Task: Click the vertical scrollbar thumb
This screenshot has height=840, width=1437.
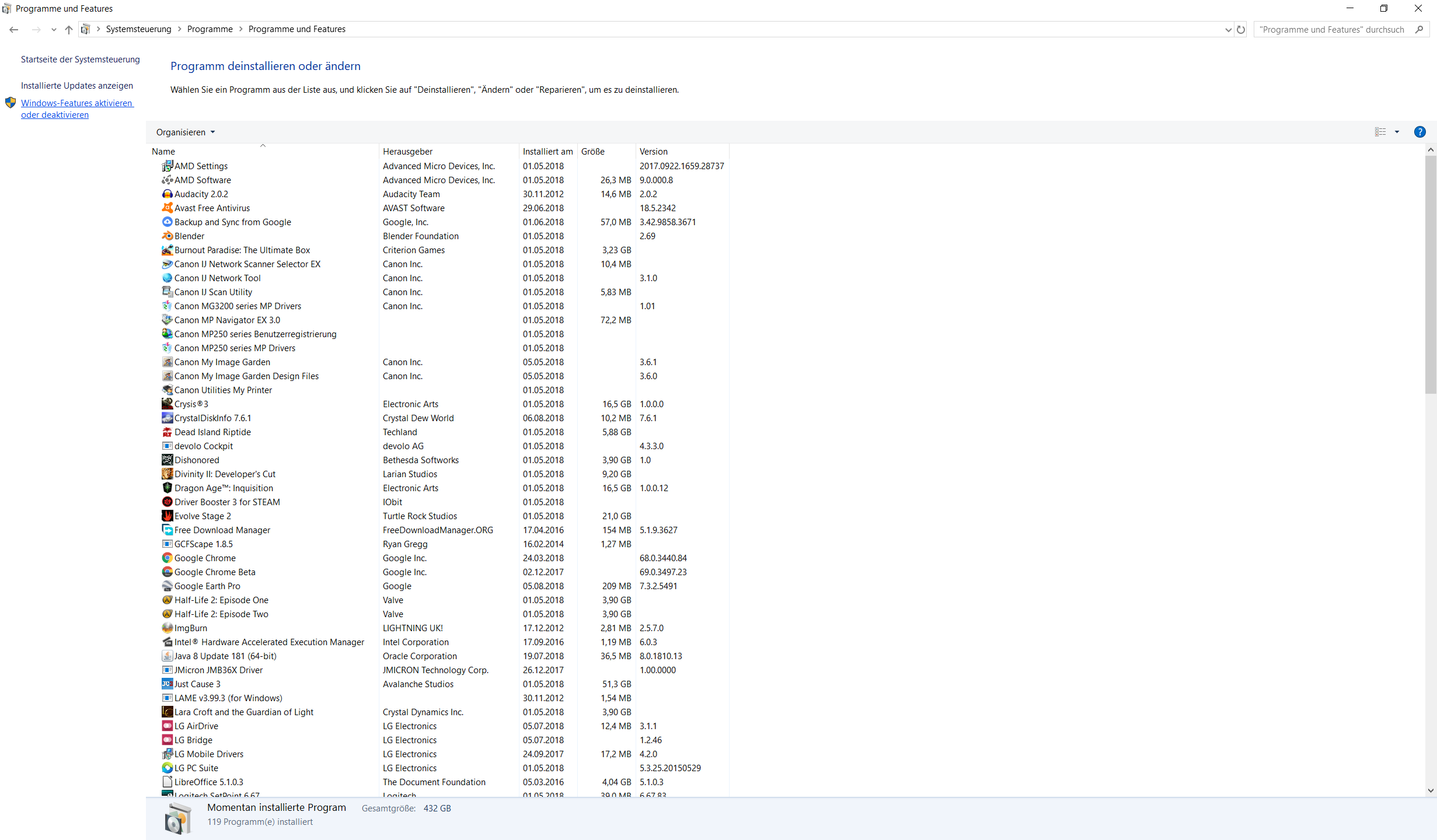Action: click(1431, 274)
